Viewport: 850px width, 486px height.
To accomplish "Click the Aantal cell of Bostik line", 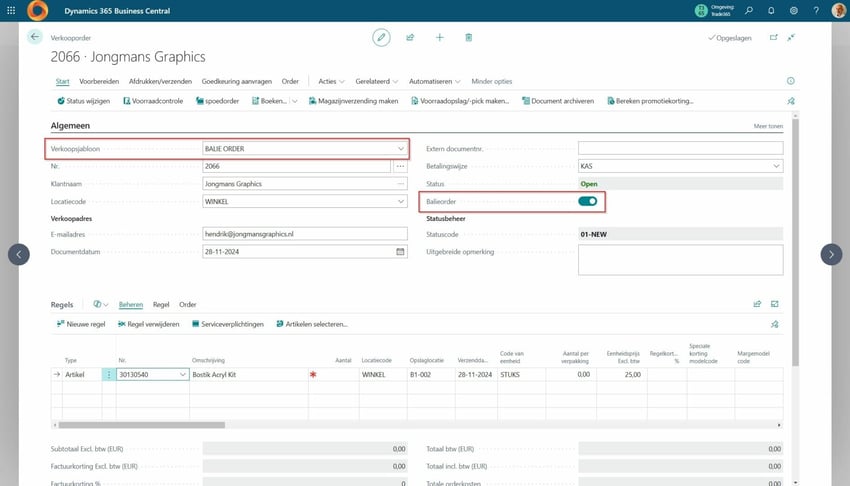I will click(x=336, y=374).
